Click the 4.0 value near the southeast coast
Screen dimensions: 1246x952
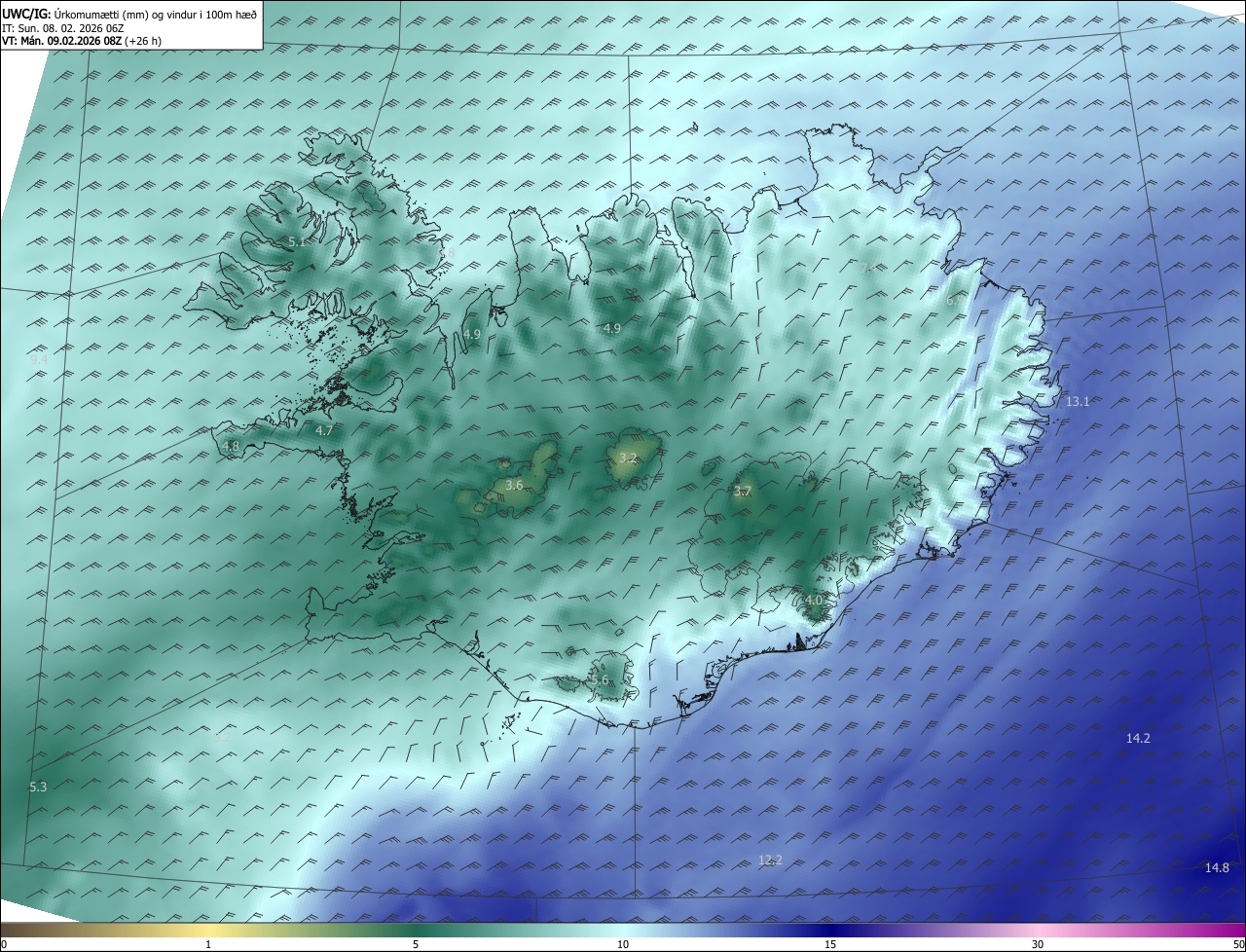[x=814, y=601]
